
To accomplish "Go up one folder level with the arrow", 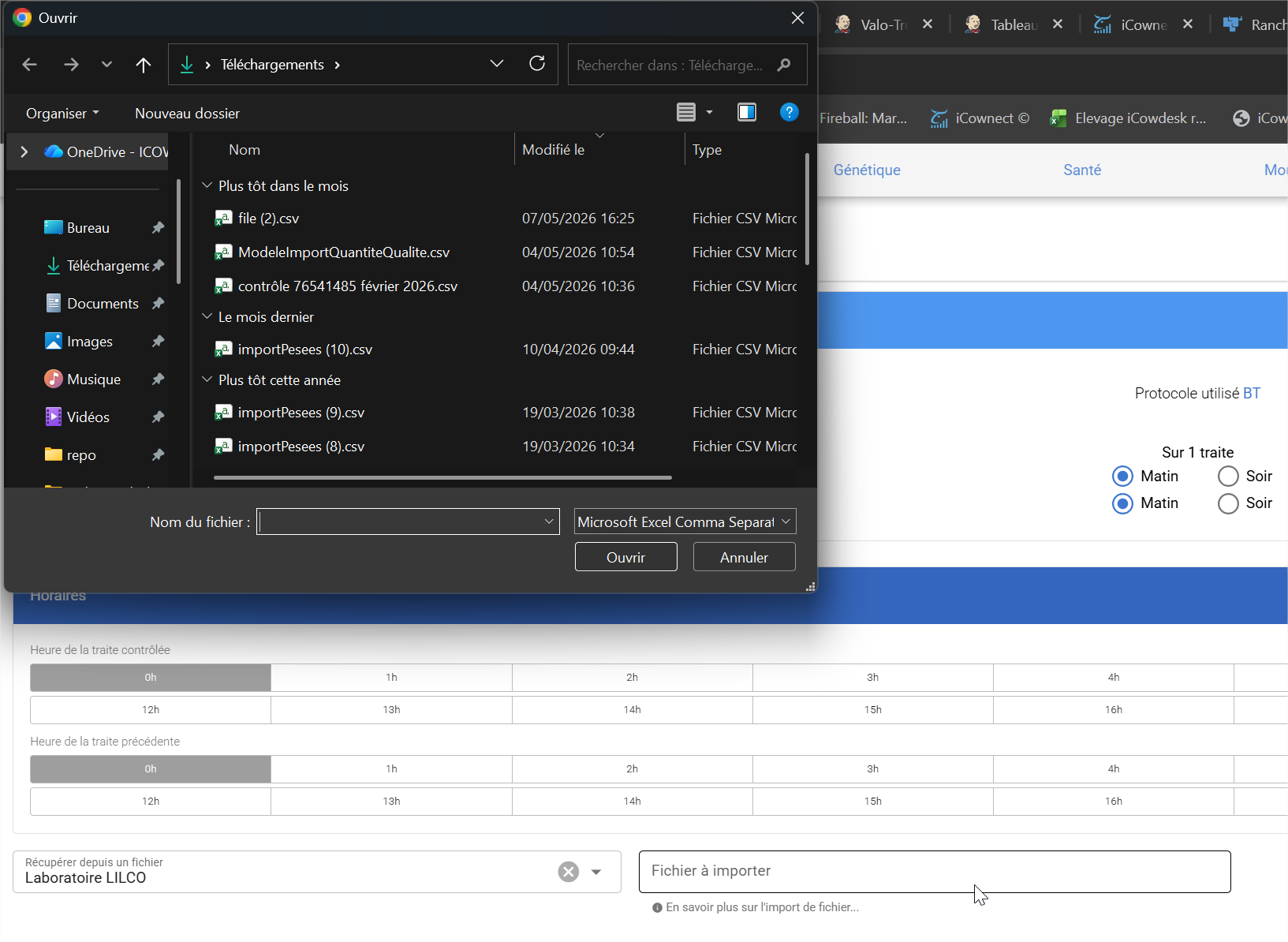I will tap(143, 65).
